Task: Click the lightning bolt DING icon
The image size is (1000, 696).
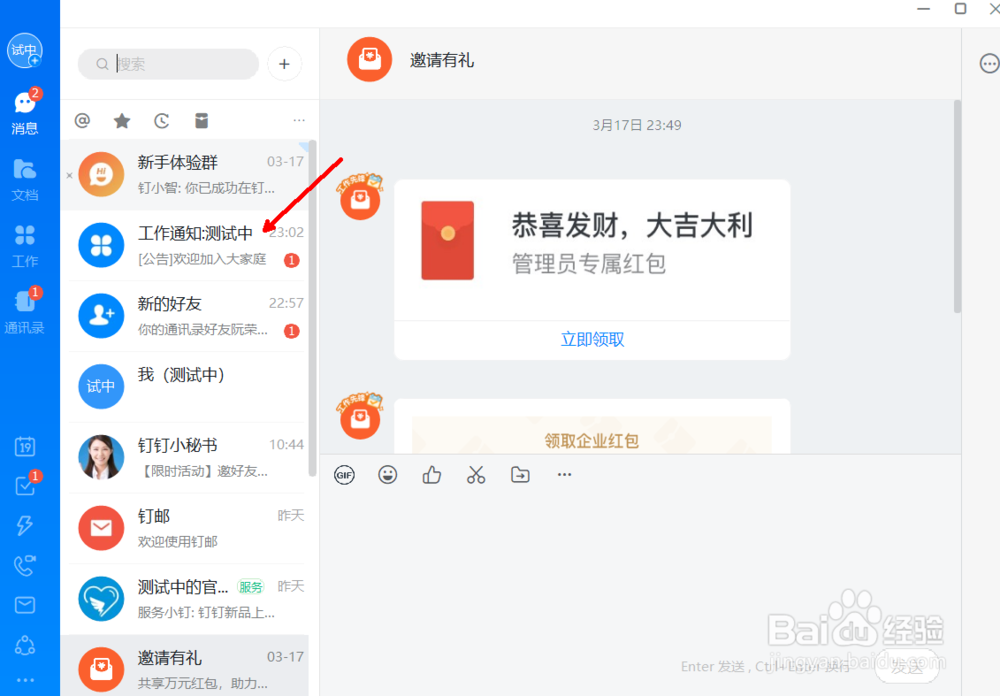Action: [25, 525]
